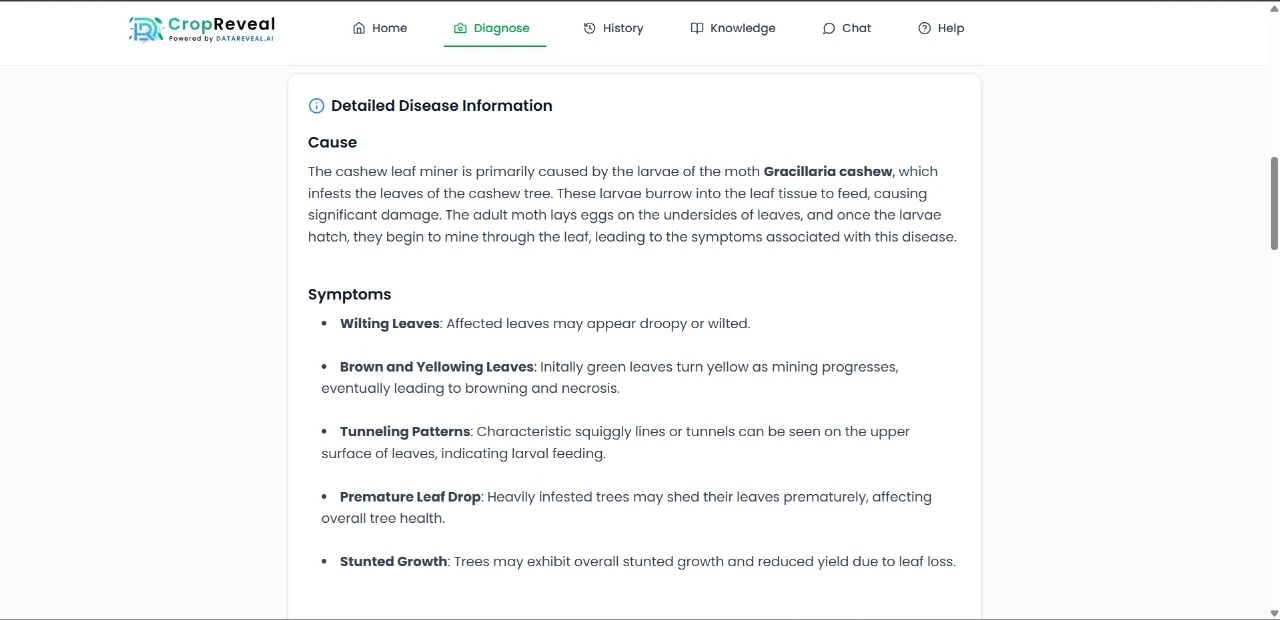Click the info icon beside Detailed Disease Information

point(316,106)
